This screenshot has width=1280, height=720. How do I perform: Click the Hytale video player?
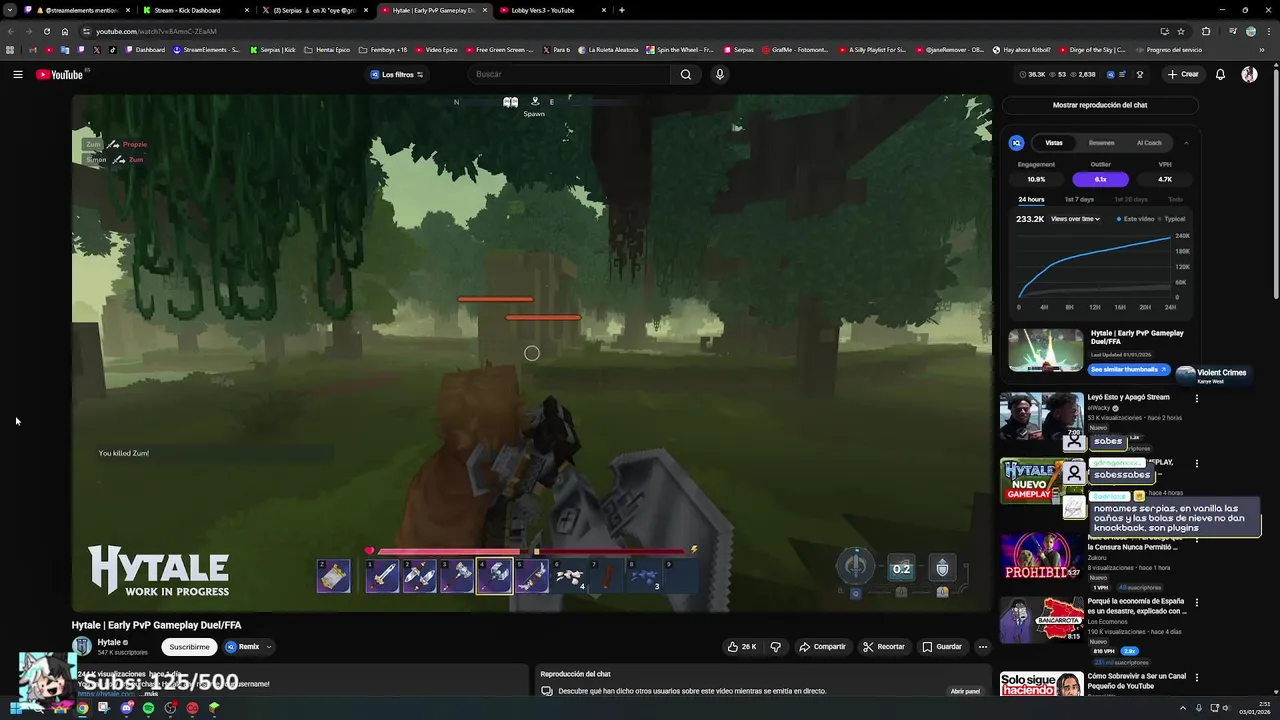[x=531, y=353]
